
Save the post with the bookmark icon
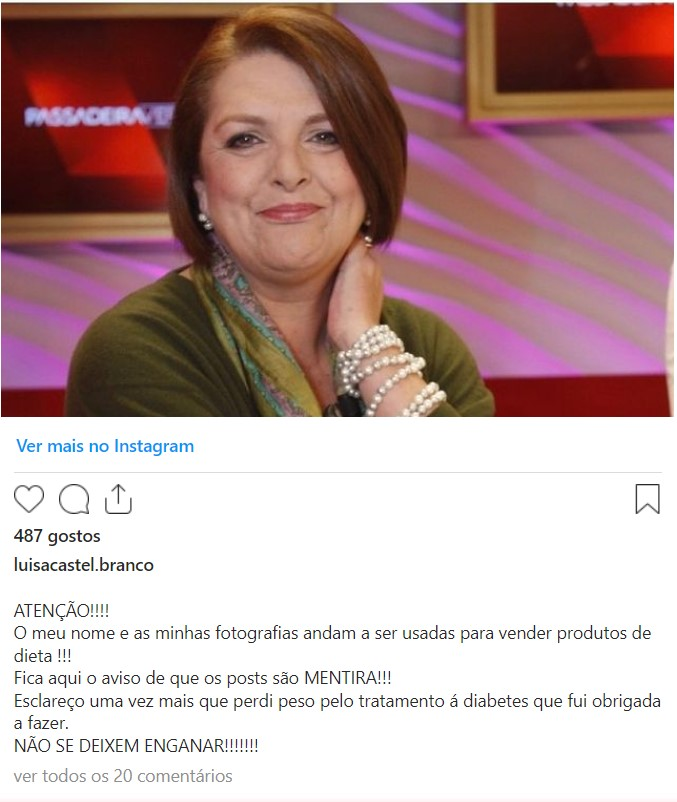tap(647, 499)
